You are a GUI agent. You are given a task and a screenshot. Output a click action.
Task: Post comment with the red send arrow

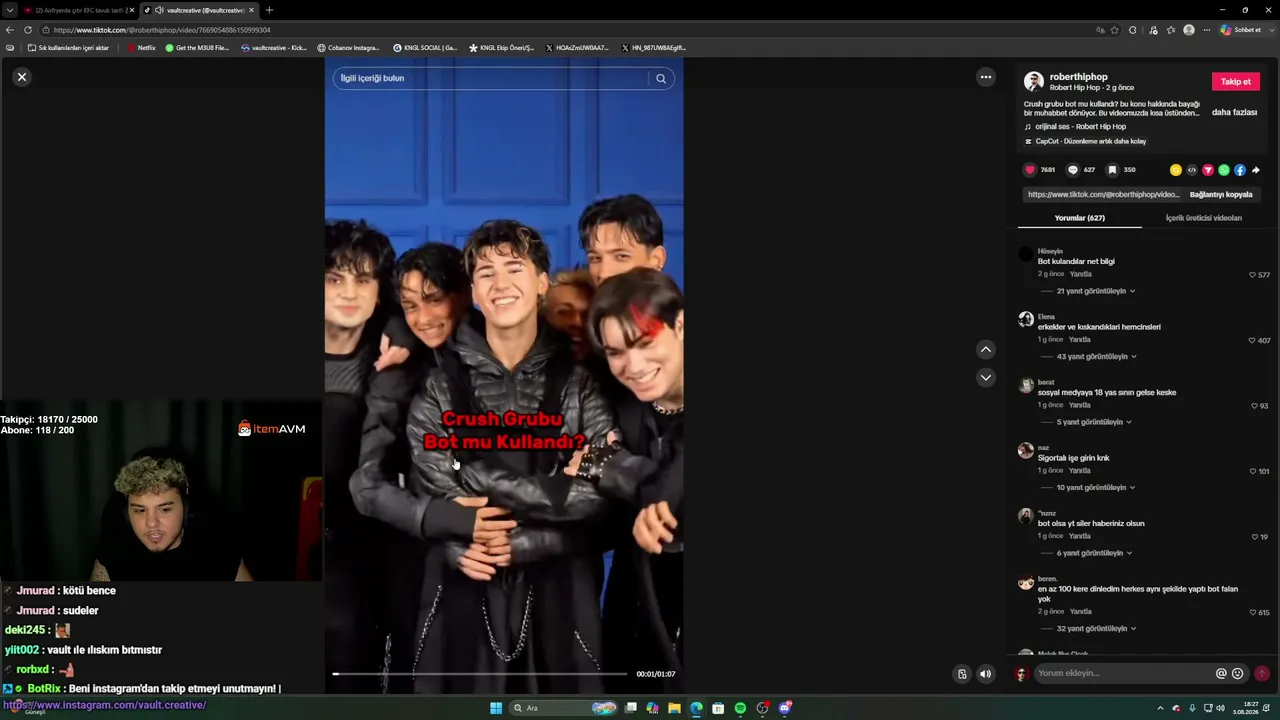coord(1262,674)
